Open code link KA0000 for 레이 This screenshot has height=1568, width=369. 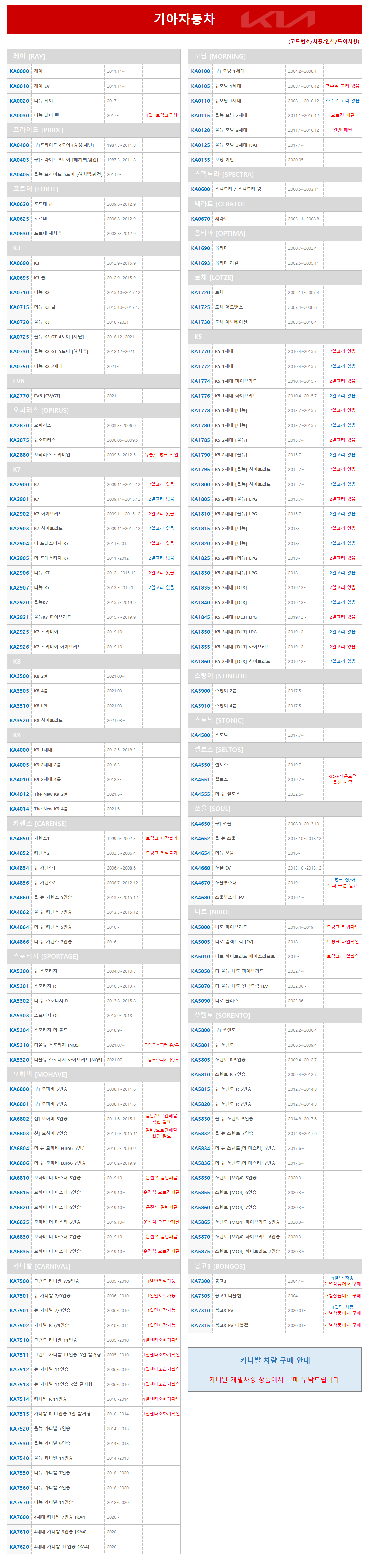click(x=19, y=71)
